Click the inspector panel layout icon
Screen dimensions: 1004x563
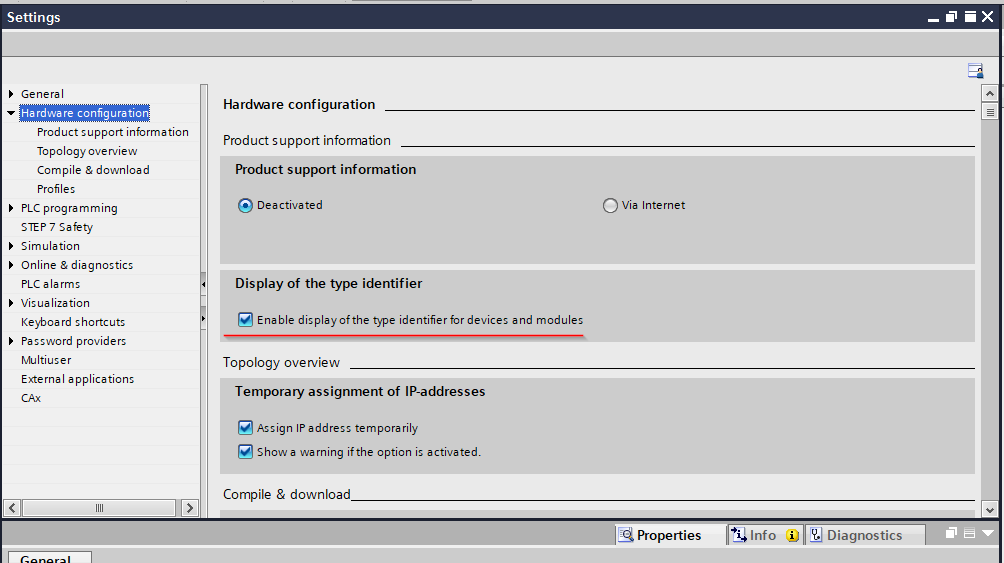pos(969,533)
